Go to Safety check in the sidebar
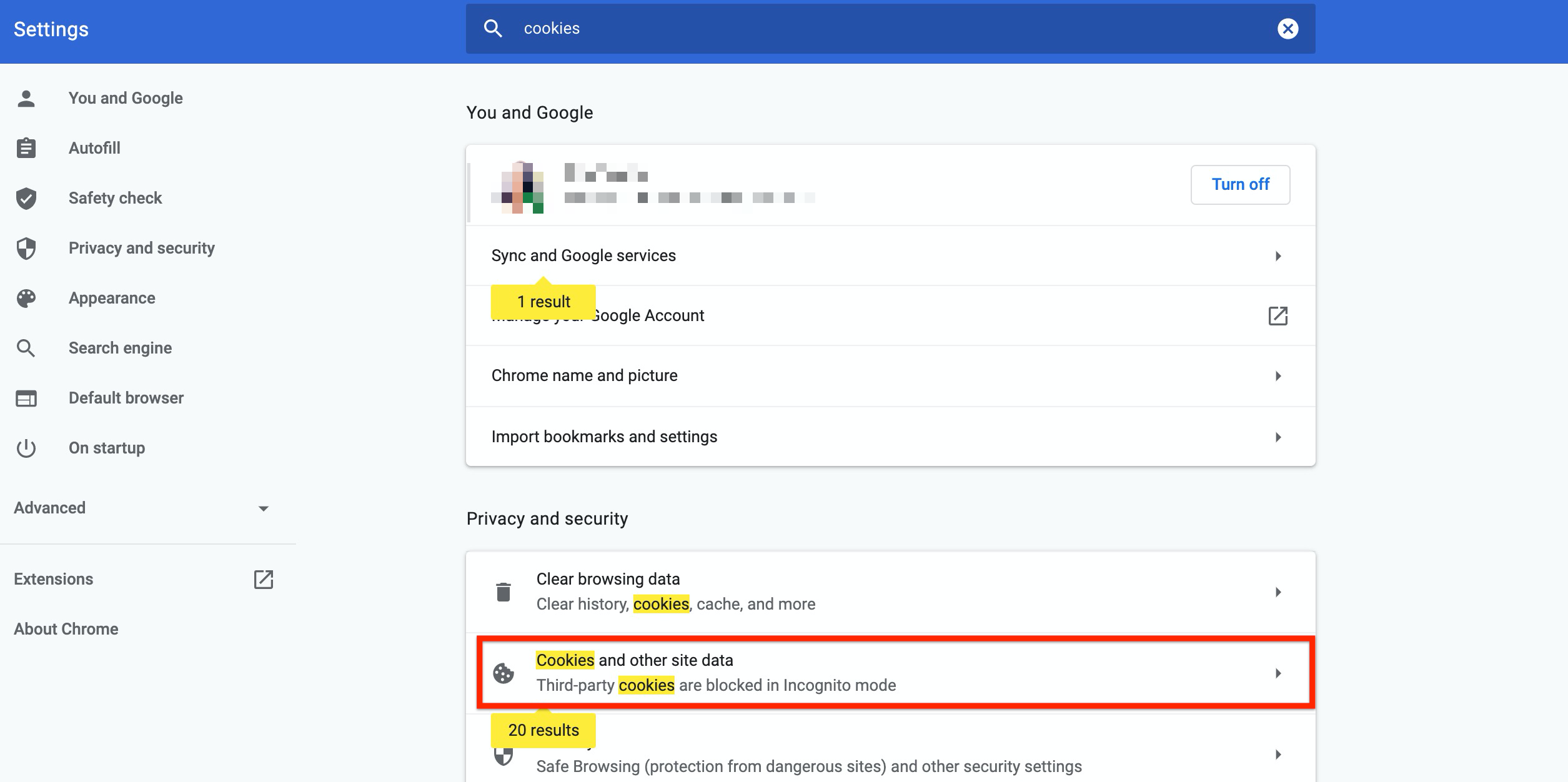Image resolution: width=1568 pixels, height=782 pixels. click(115, 198)
